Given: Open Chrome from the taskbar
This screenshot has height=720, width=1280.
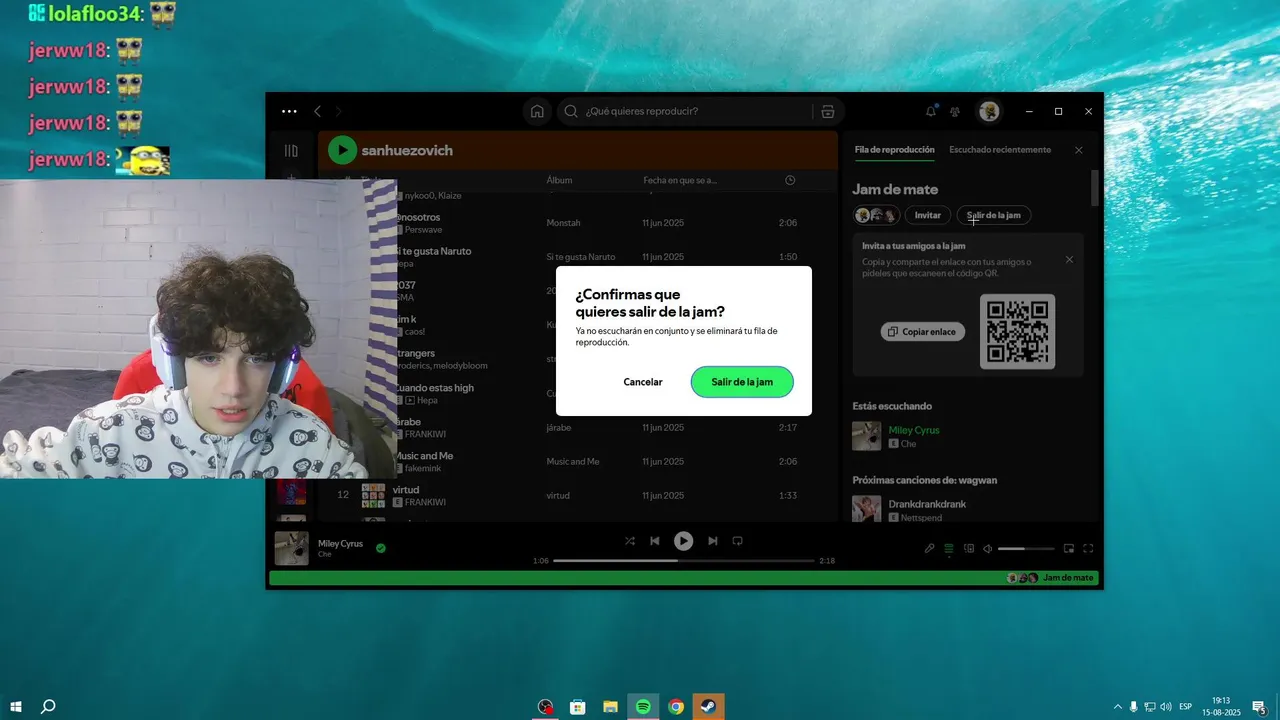Looking at the screenshot, I should (676, 707).
